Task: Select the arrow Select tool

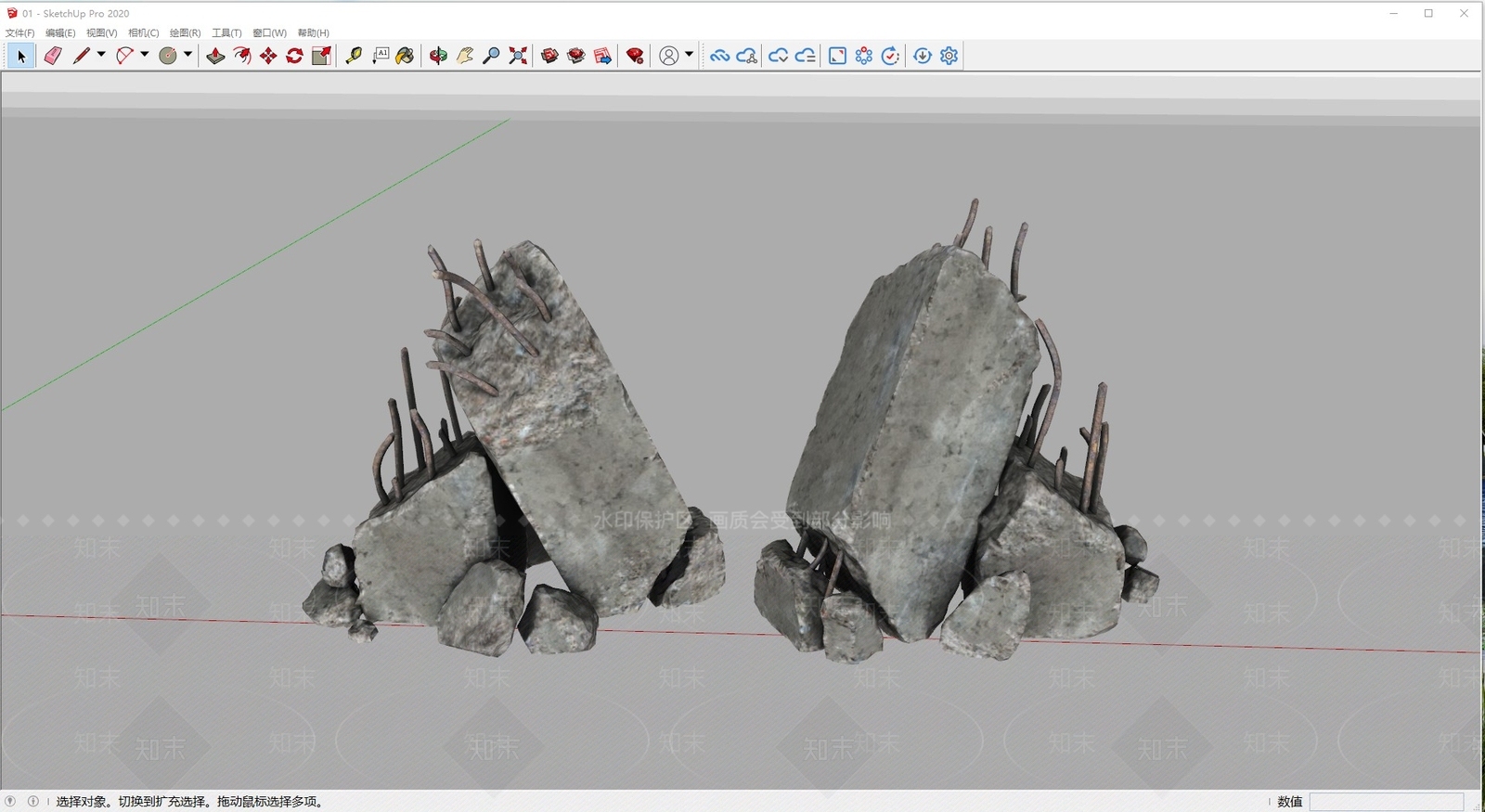Action: pos(21,56)
